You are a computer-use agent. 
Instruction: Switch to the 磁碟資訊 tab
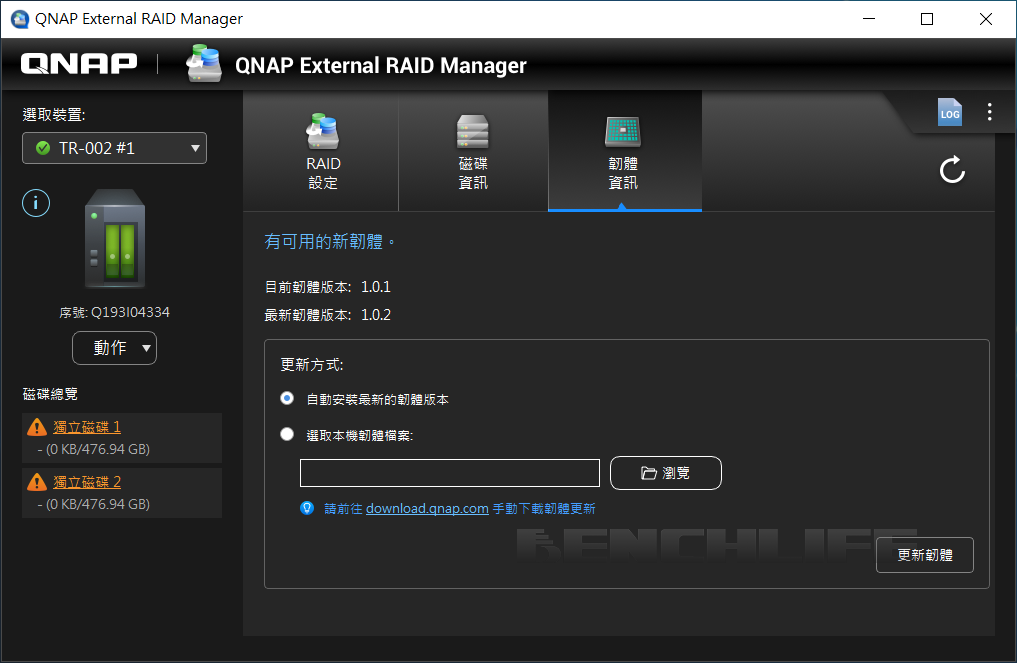pos(473,151)
